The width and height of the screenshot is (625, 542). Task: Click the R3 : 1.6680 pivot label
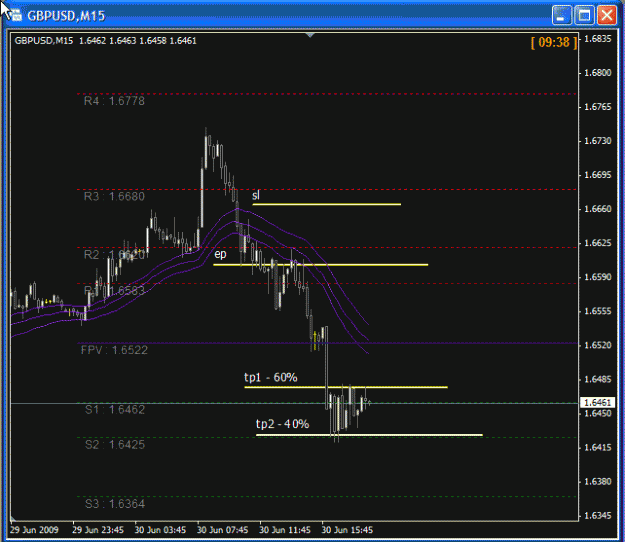pos(114,196)
